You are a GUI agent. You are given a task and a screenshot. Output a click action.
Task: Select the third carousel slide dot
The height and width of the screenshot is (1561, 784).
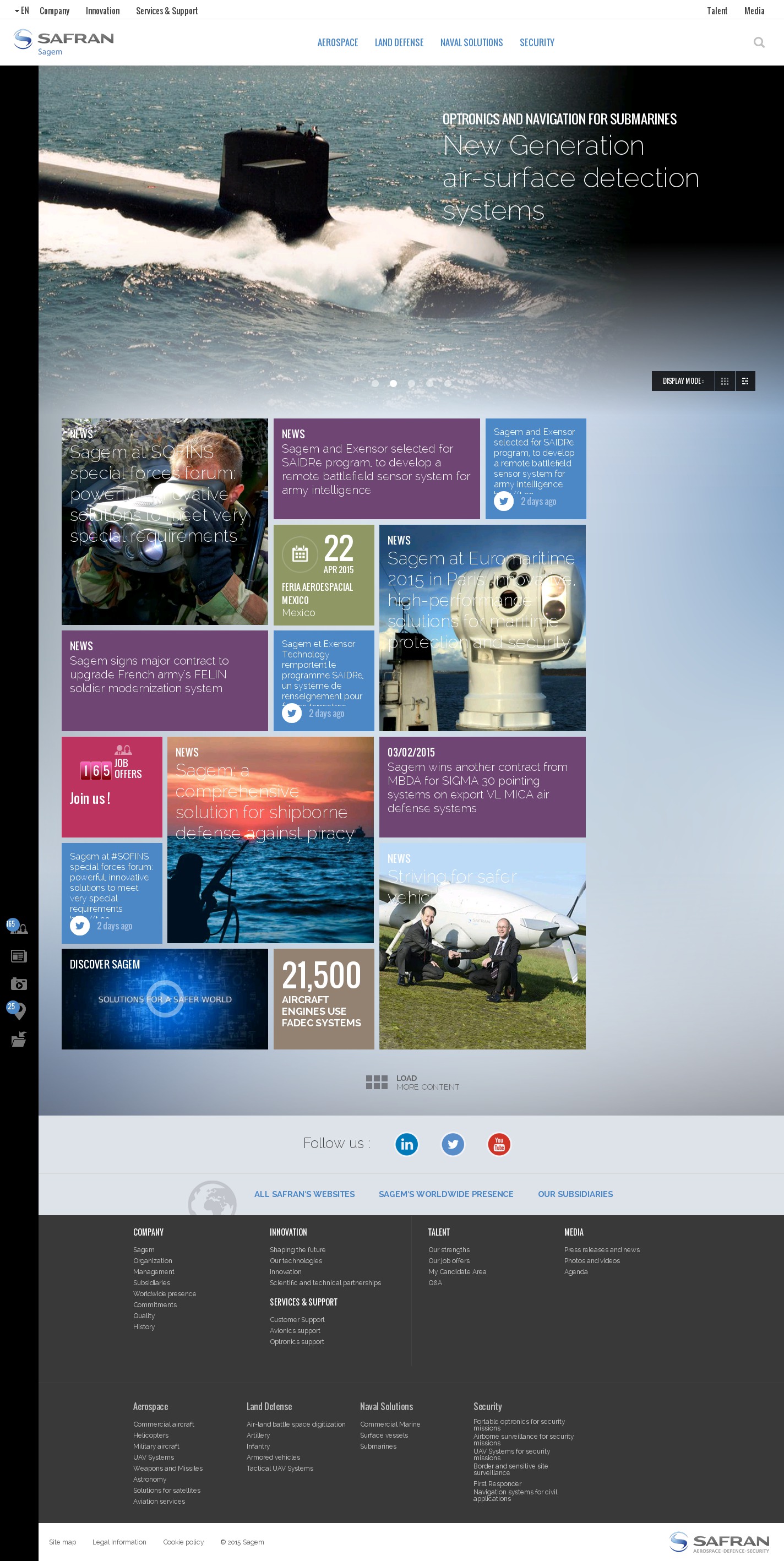tap(411, 383)
